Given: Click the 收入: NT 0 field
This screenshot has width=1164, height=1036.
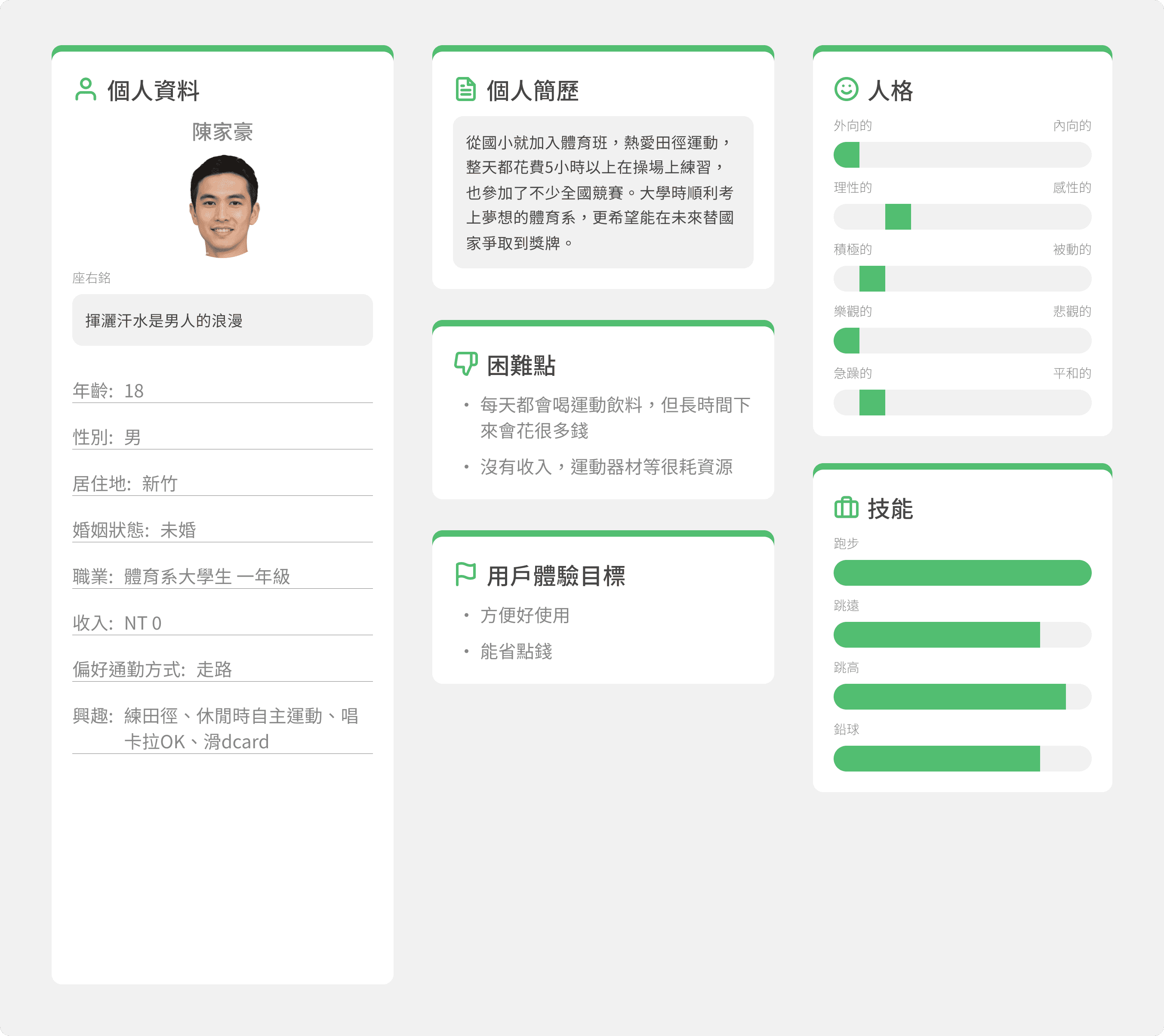Looking at the screenshot, I should pos(222,623).
